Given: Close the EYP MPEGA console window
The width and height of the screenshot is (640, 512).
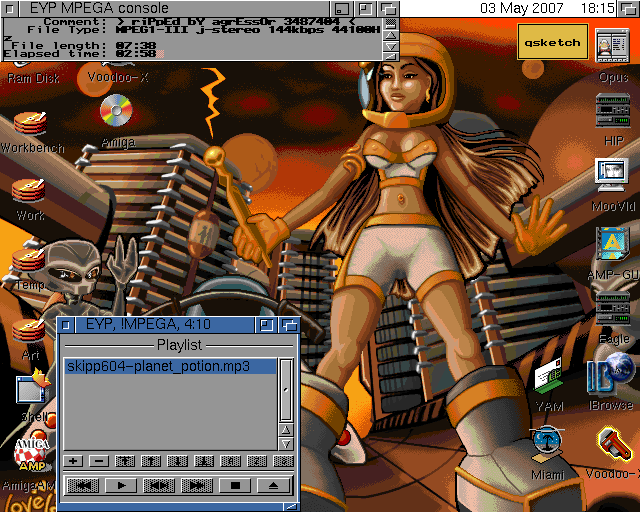Looking at the screenshot, I should point(10,9).
